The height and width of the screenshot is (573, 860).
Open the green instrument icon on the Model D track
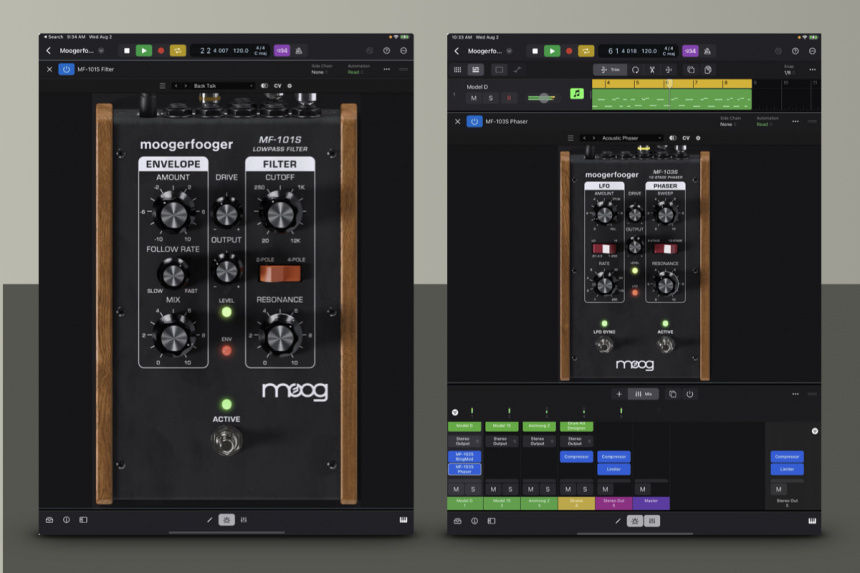[576, 94]
